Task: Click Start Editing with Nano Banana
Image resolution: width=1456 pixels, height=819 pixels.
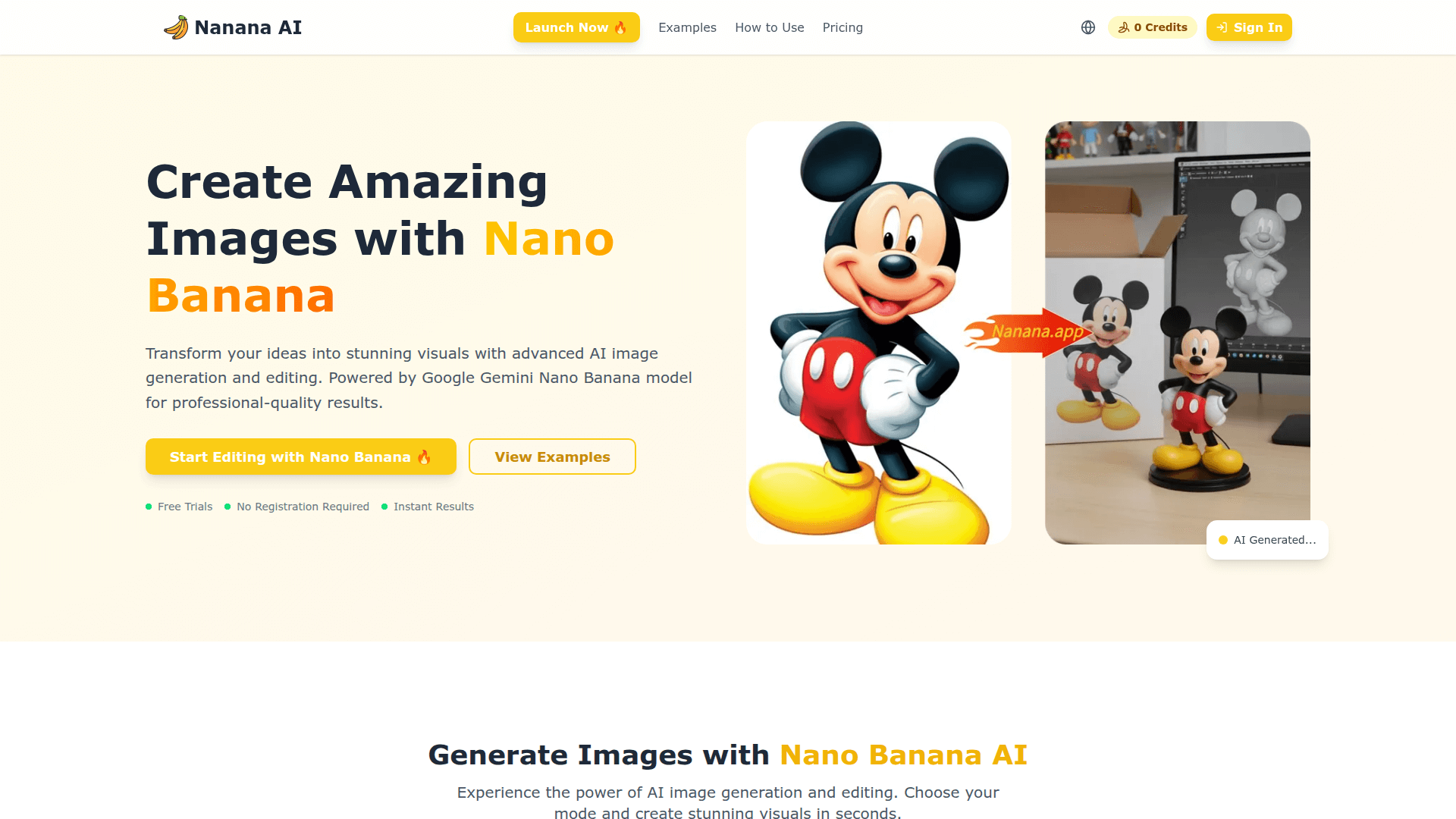Action: [301, 457]
